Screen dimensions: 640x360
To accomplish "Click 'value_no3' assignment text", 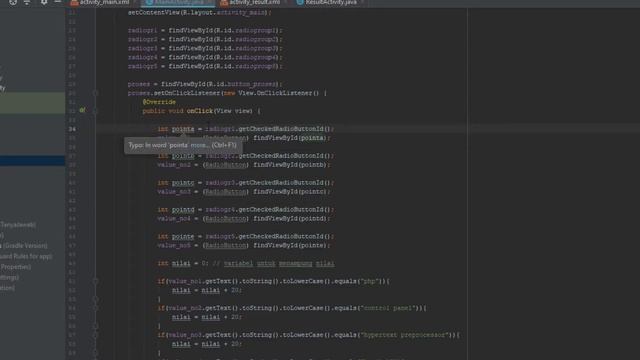I will [174, 192].
